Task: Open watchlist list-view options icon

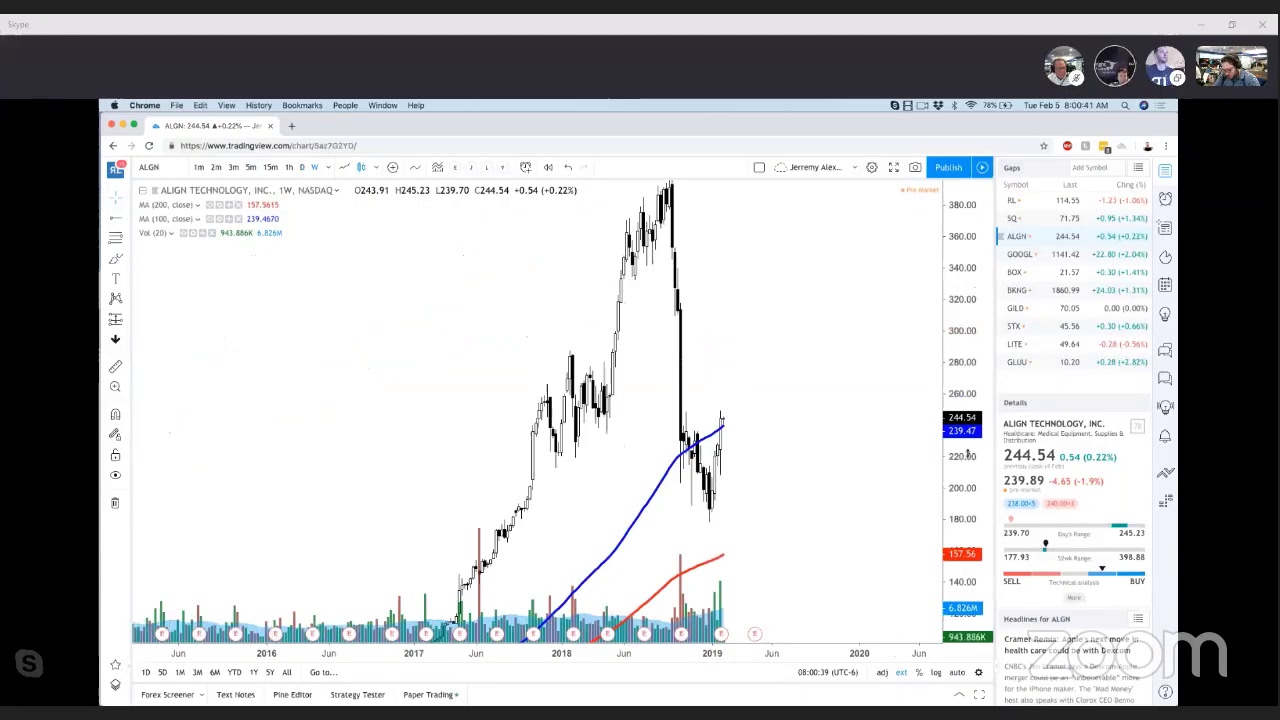Action: click(x=1138, y=168)
